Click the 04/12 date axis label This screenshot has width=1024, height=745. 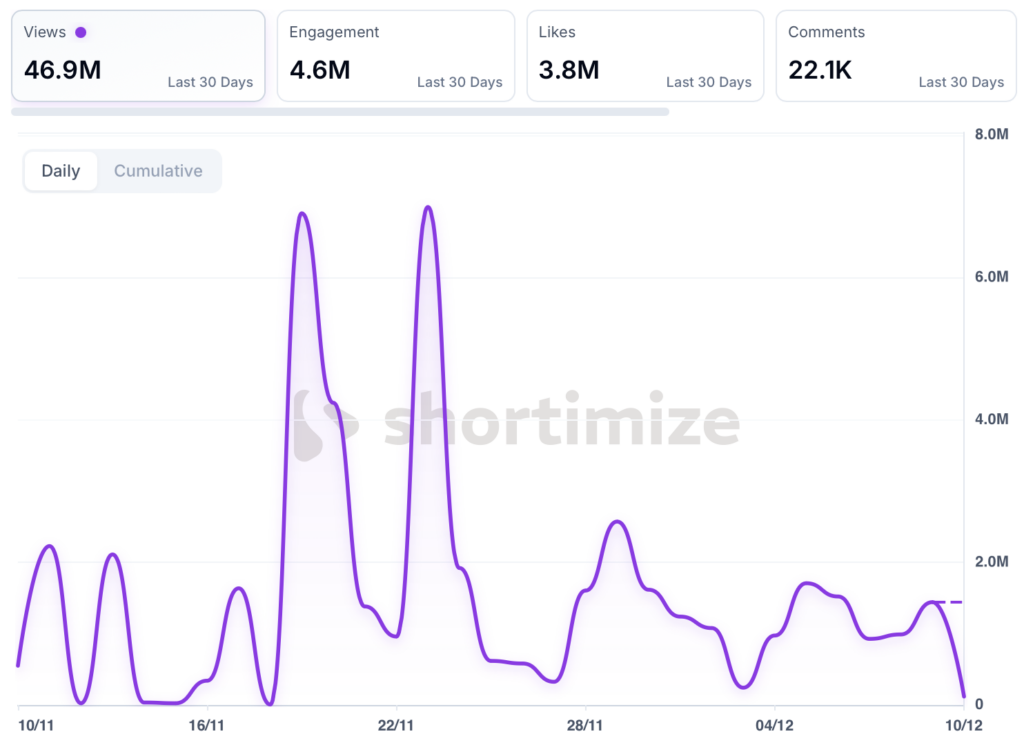point(774,724)
